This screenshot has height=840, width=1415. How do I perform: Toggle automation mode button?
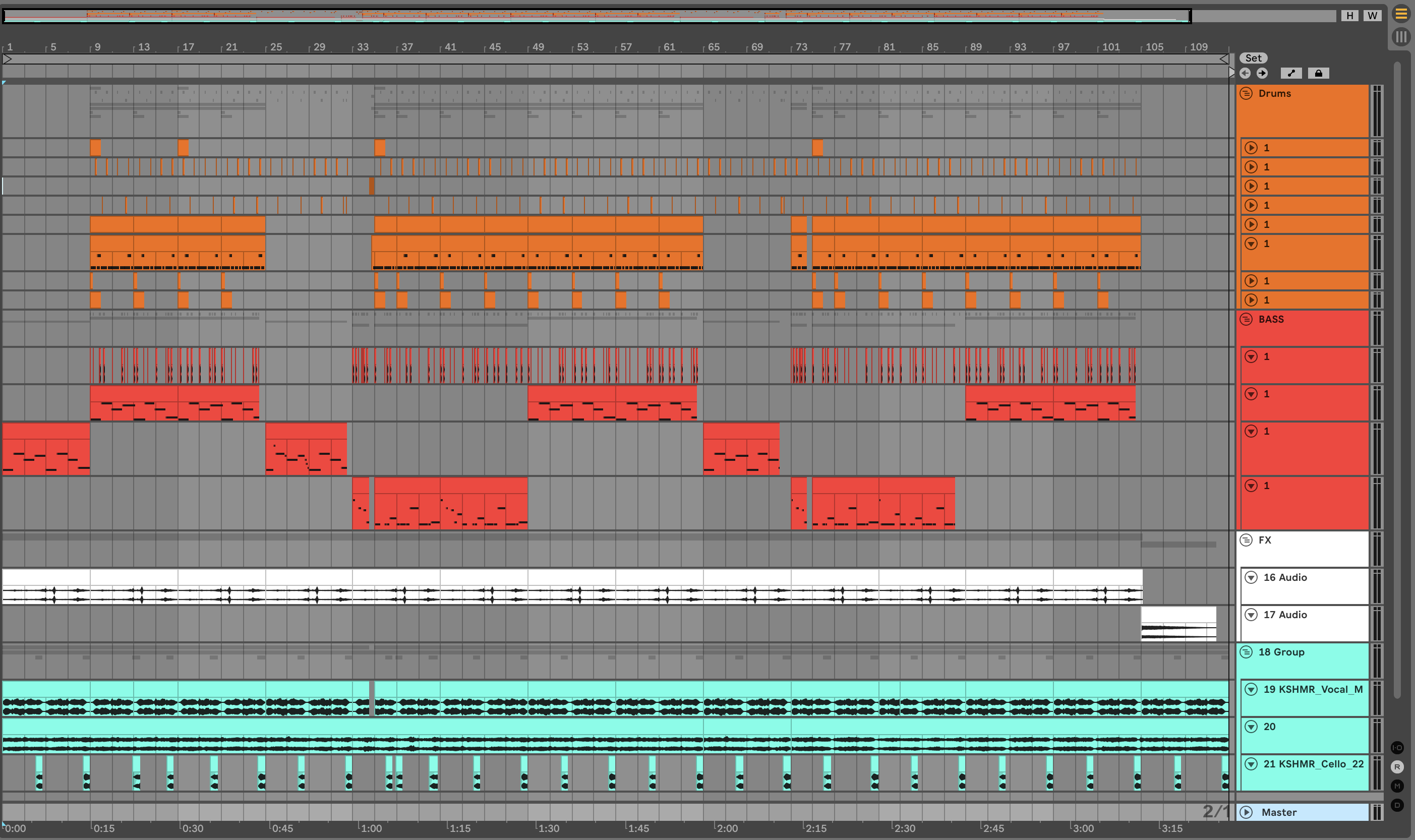[x=1291, y=73]
